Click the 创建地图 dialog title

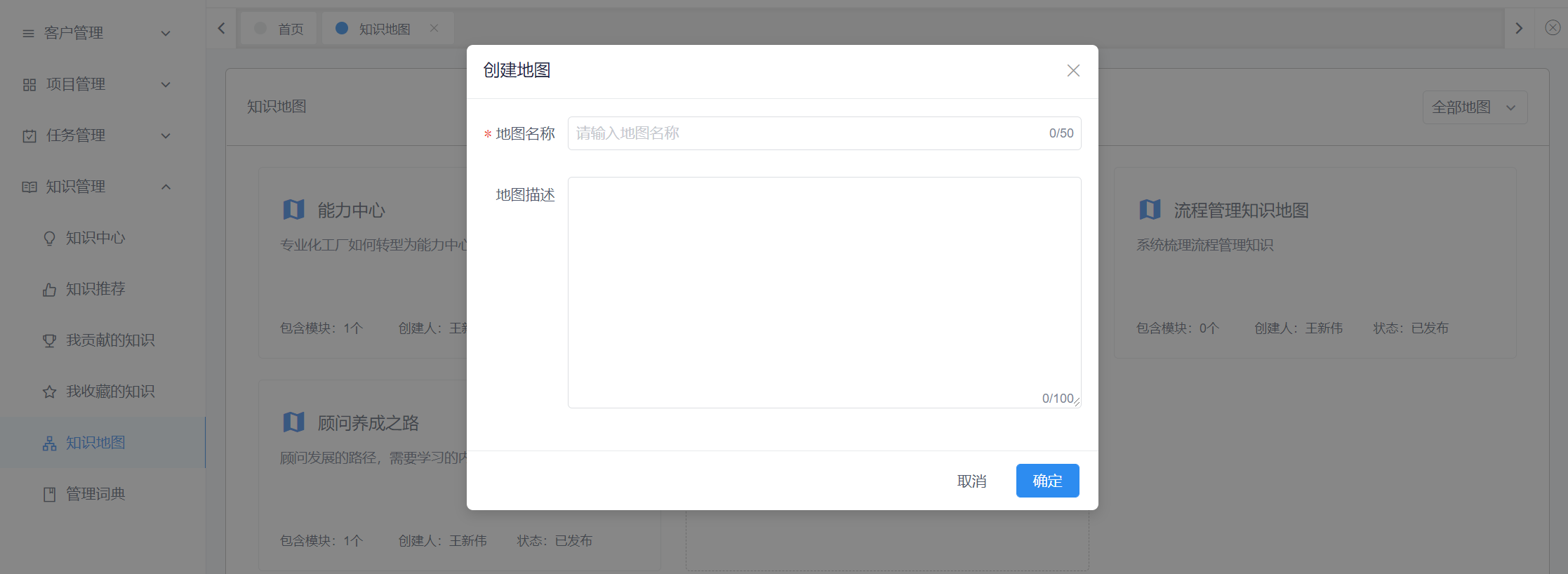(517, 70)
